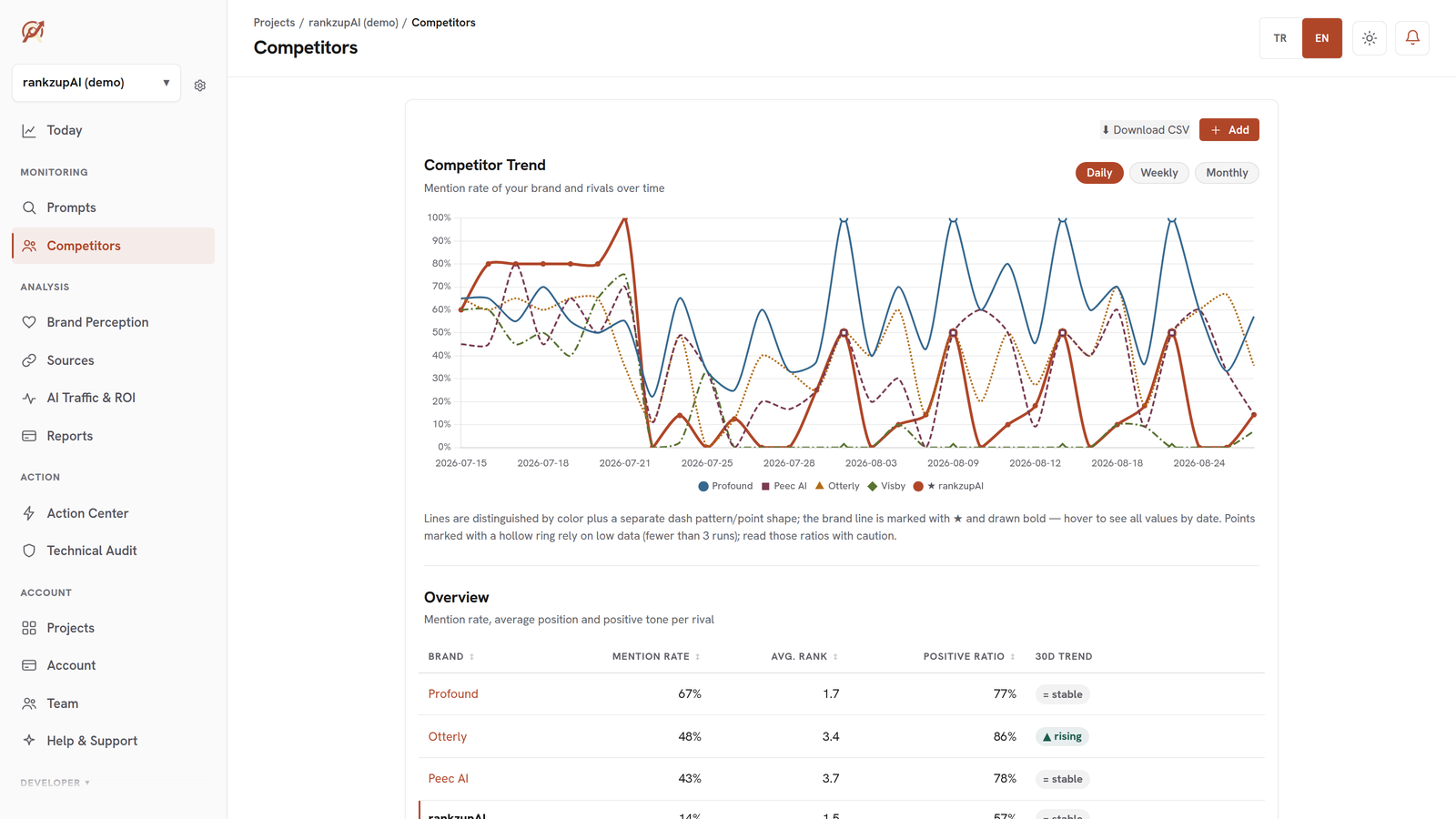Expand the Developer sidebar section
This screenshot has height=819, width=1456.
56,783
